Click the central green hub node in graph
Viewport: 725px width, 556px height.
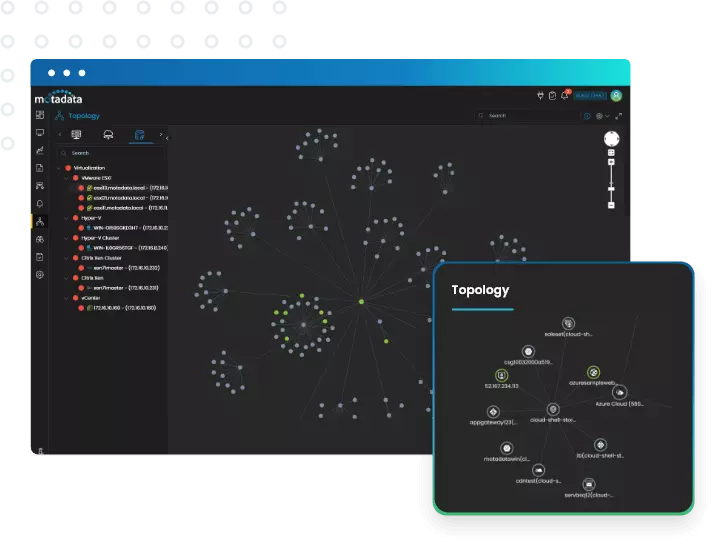[361, 302]
